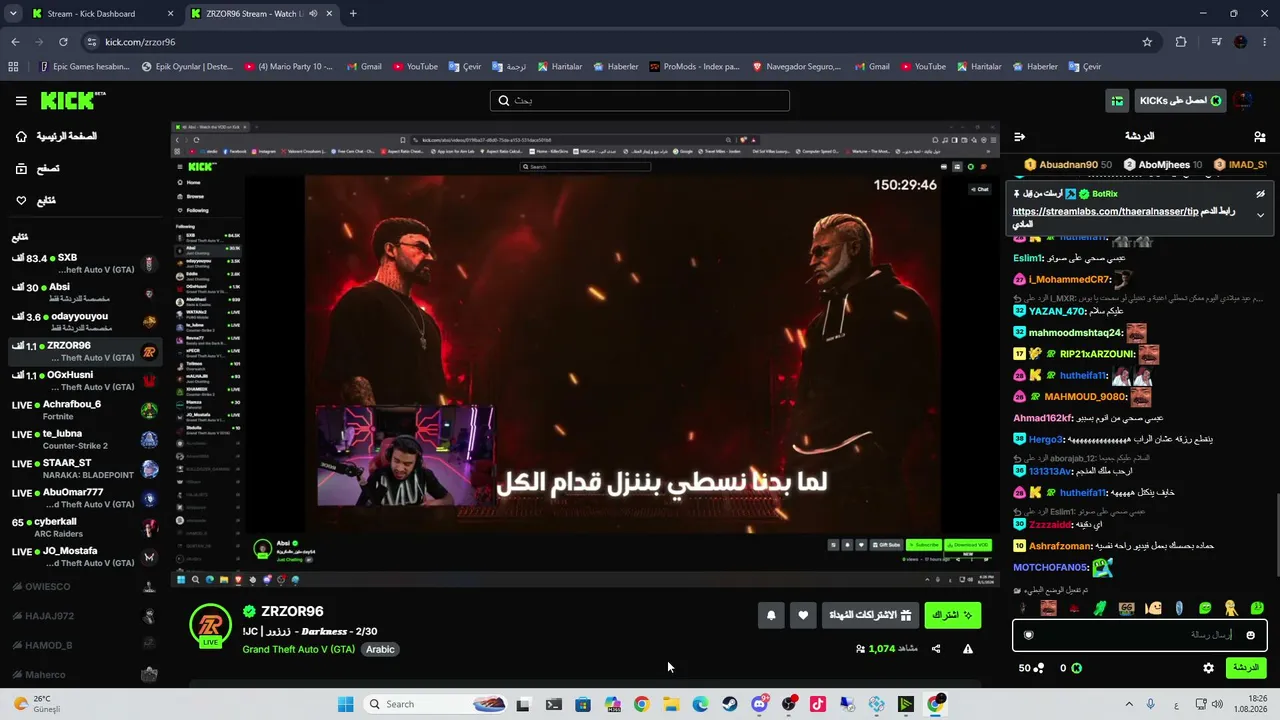Open a new browser tab
The width and height of the screenshot is (1280, 720).
(353, 14)
